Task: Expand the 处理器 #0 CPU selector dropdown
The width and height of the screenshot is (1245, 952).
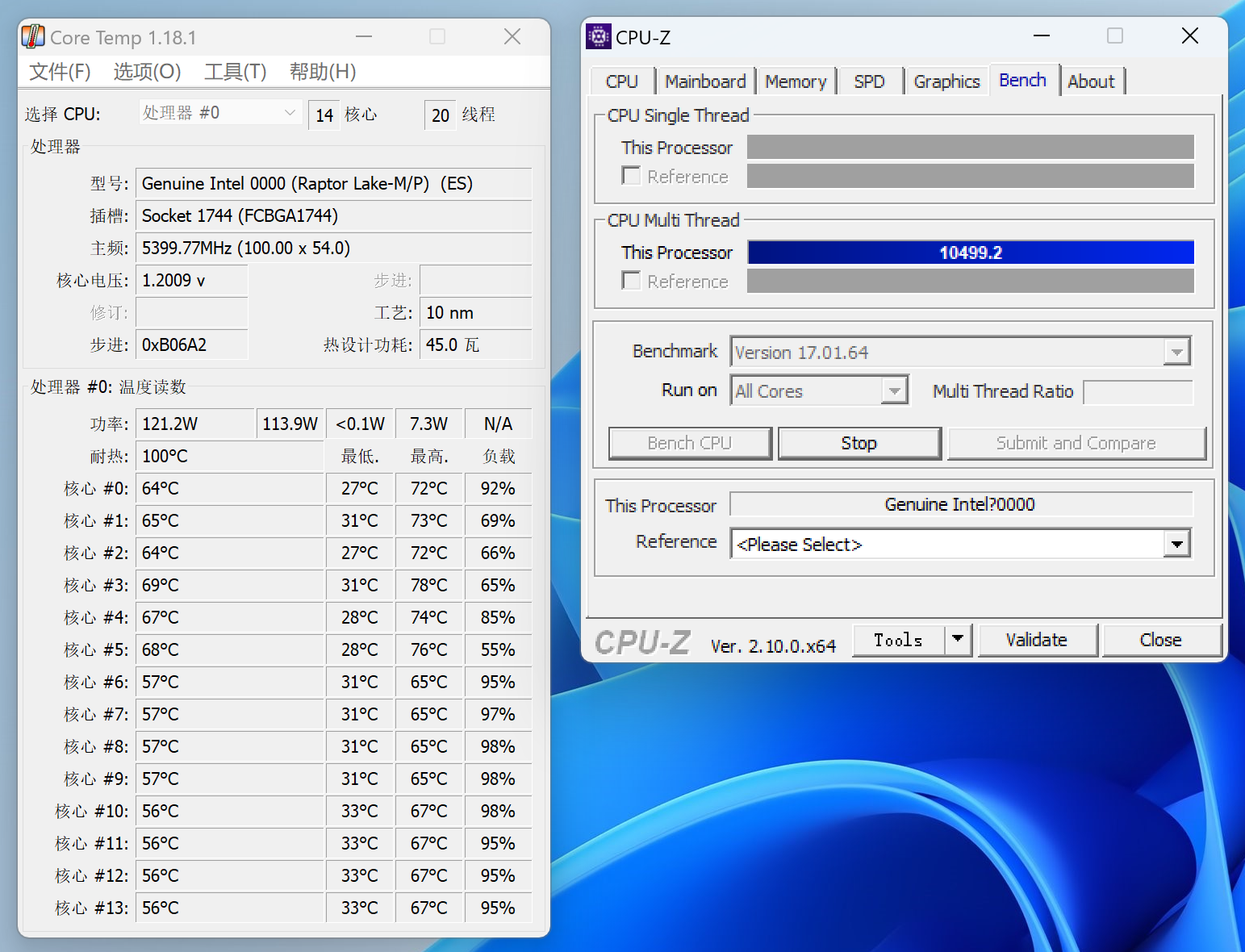Action: coord(220,113)
